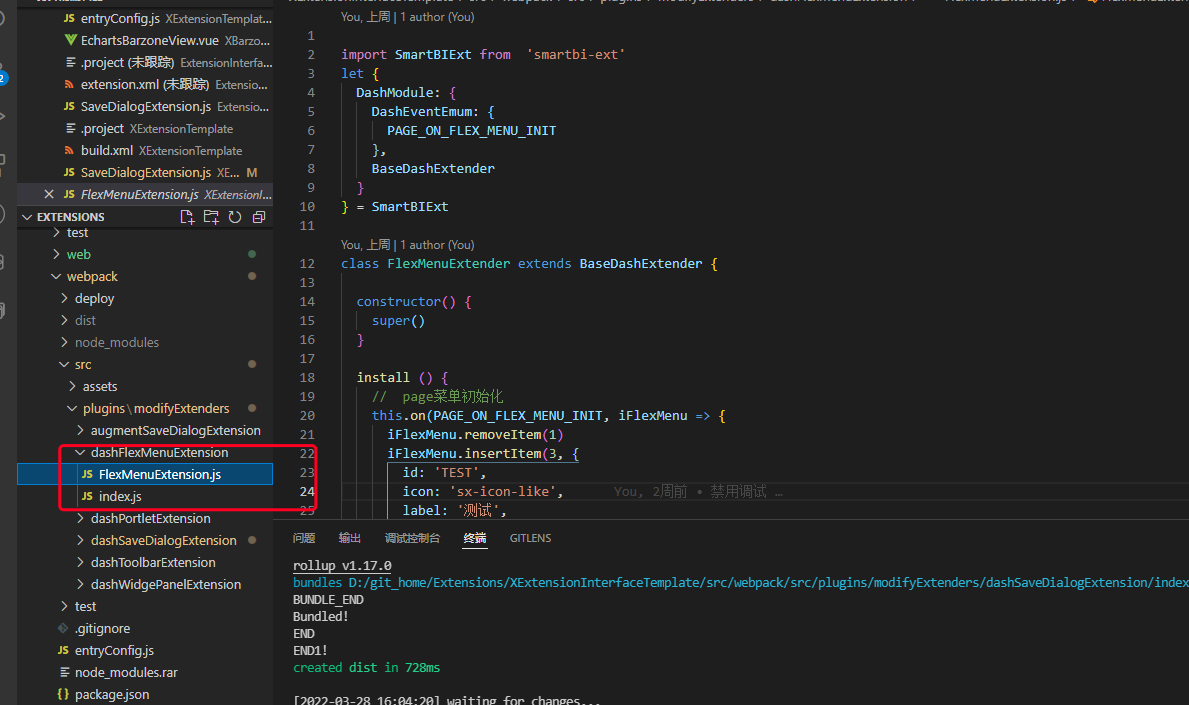Click the file icon beside node_modules.rar
Image resolution: width=1189 pixels, height=705 pixels.
click(x=64, y=672)
